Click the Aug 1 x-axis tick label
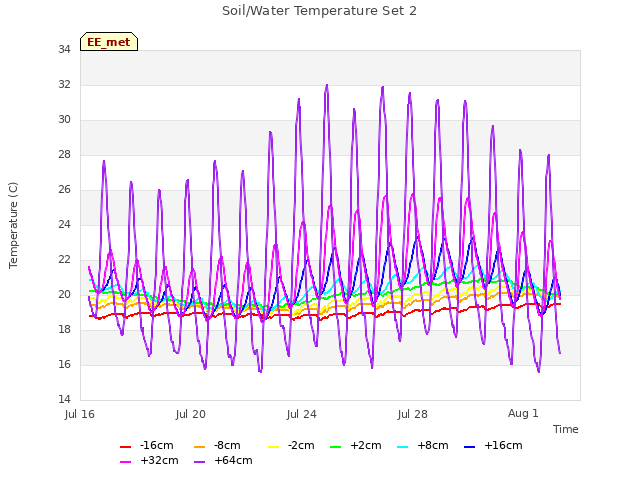 pyautogui.click(x=523, y=413)
